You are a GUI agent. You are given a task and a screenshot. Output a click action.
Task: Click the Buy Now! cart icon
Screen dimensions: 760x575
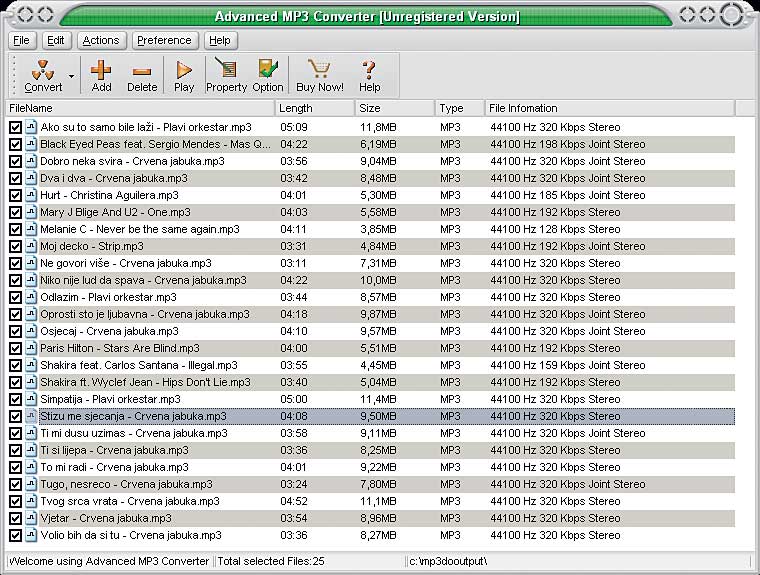(x=319, y=69)
